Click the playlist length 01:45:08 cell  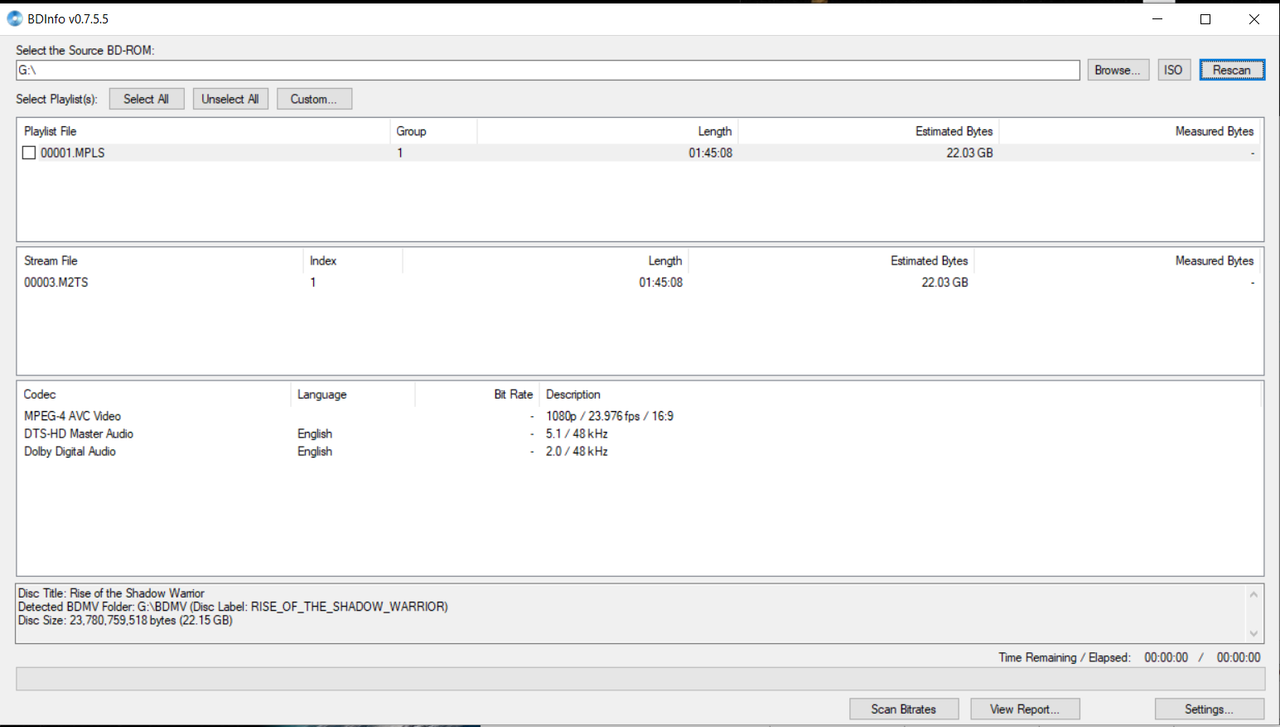click(710, 153)
